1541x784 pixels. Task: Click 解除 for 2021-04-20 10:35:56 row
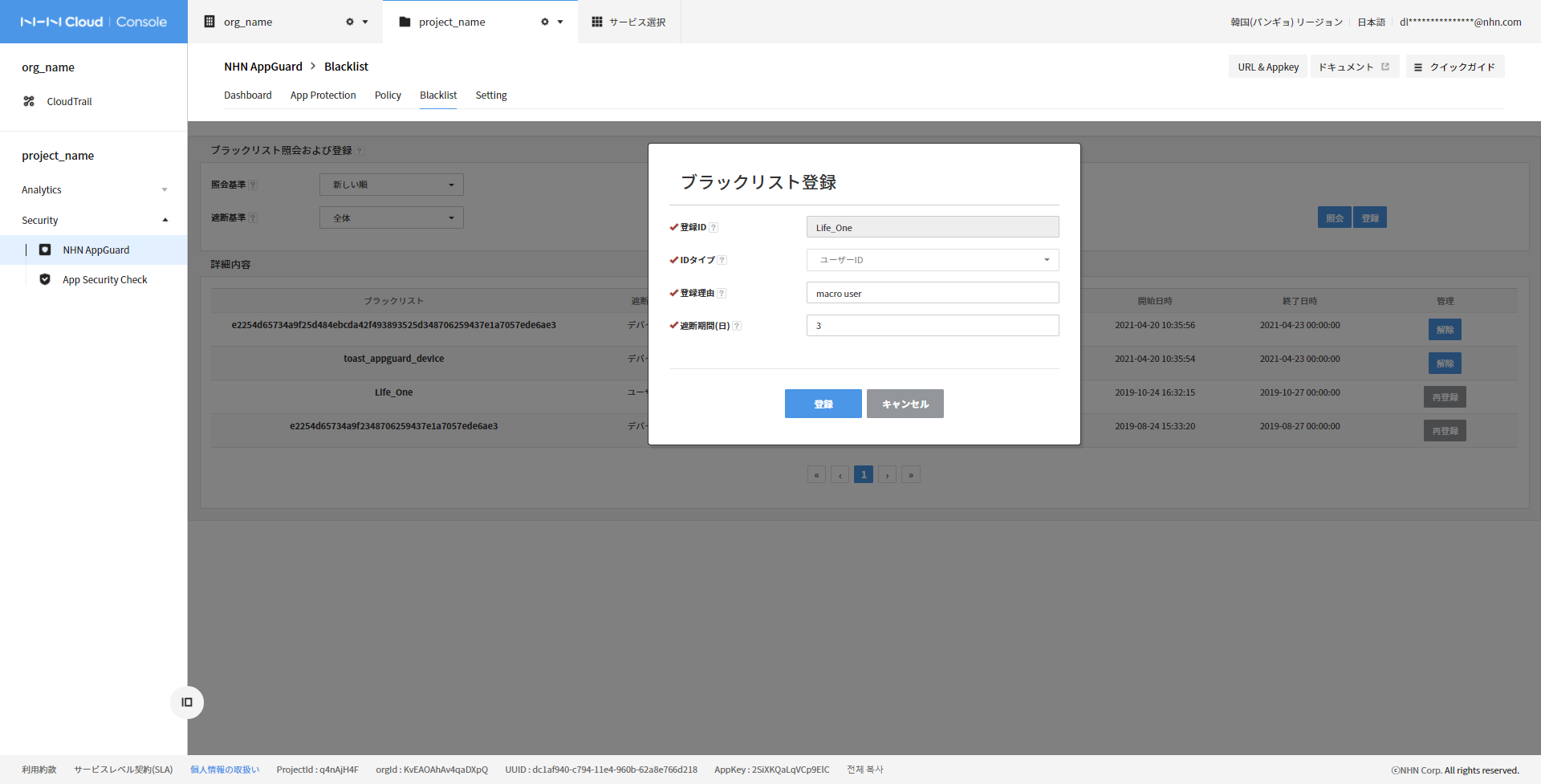1445,330
